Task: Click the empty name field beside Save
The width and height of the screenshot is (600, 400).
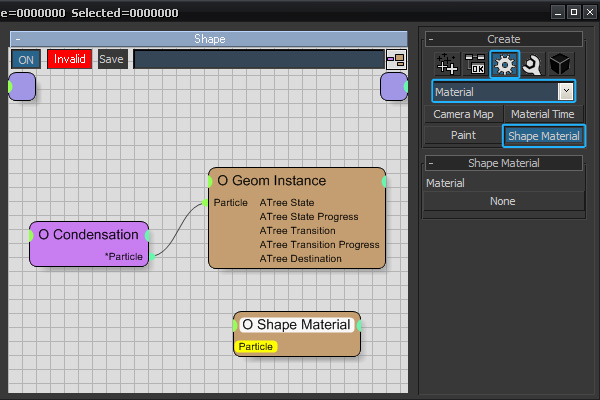Action: [259, 59]
